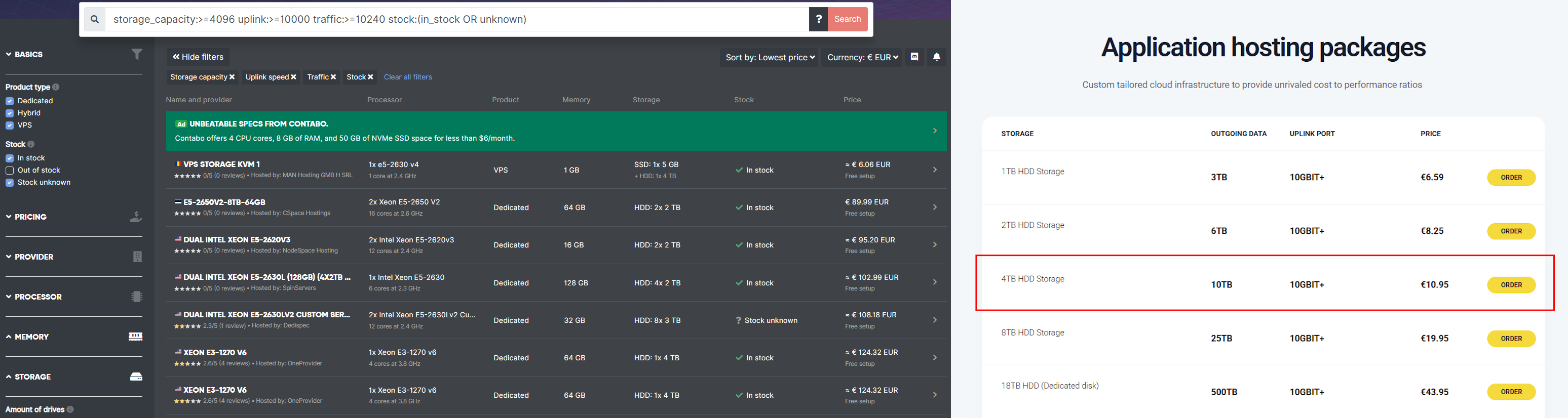Click the feedback icon next to currency
Image resolution: width=1568 pixels, height=418 pixels.
click(914, 57)
